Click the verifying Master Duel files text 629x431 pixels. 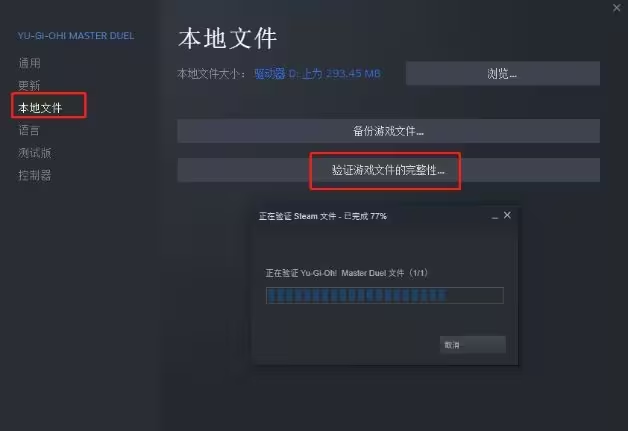coord(346,273)
